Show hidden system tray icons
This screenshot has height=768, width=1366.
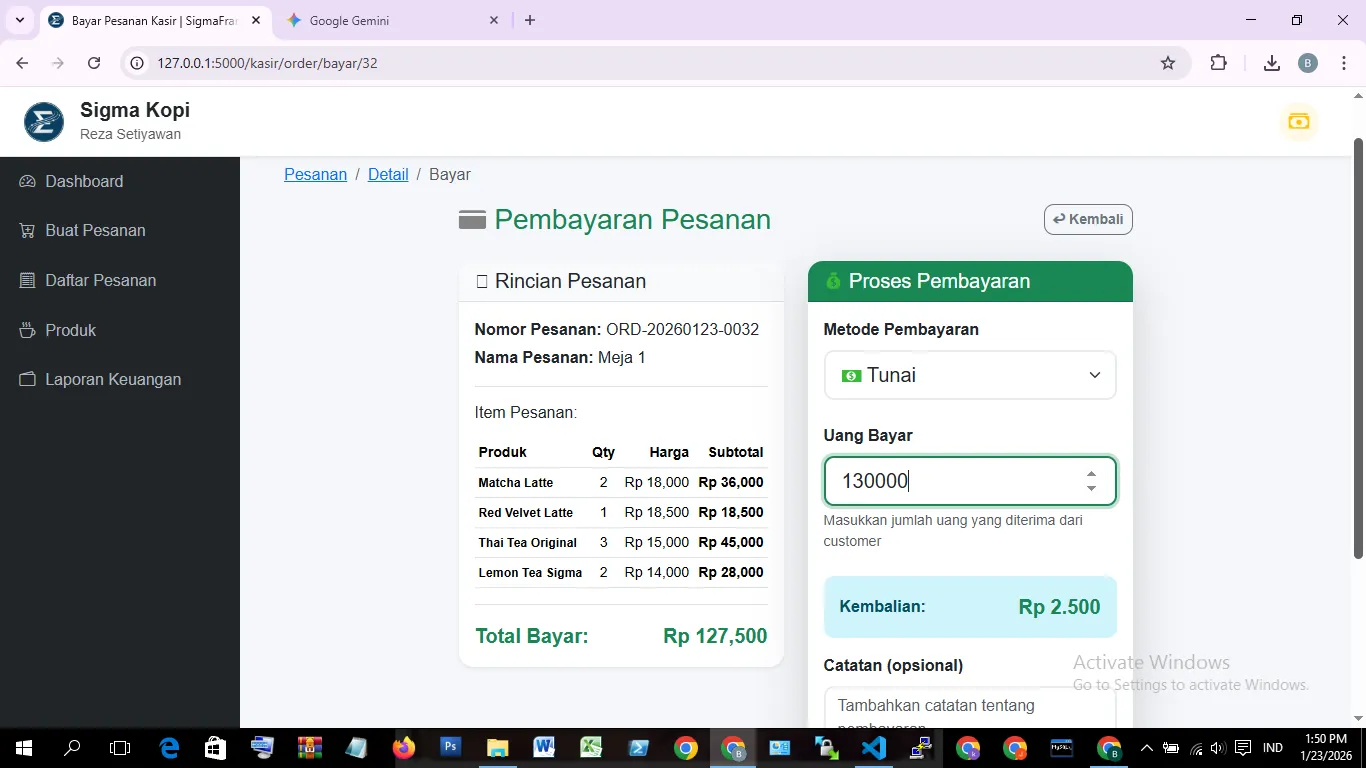click(x=1147, y=748)
